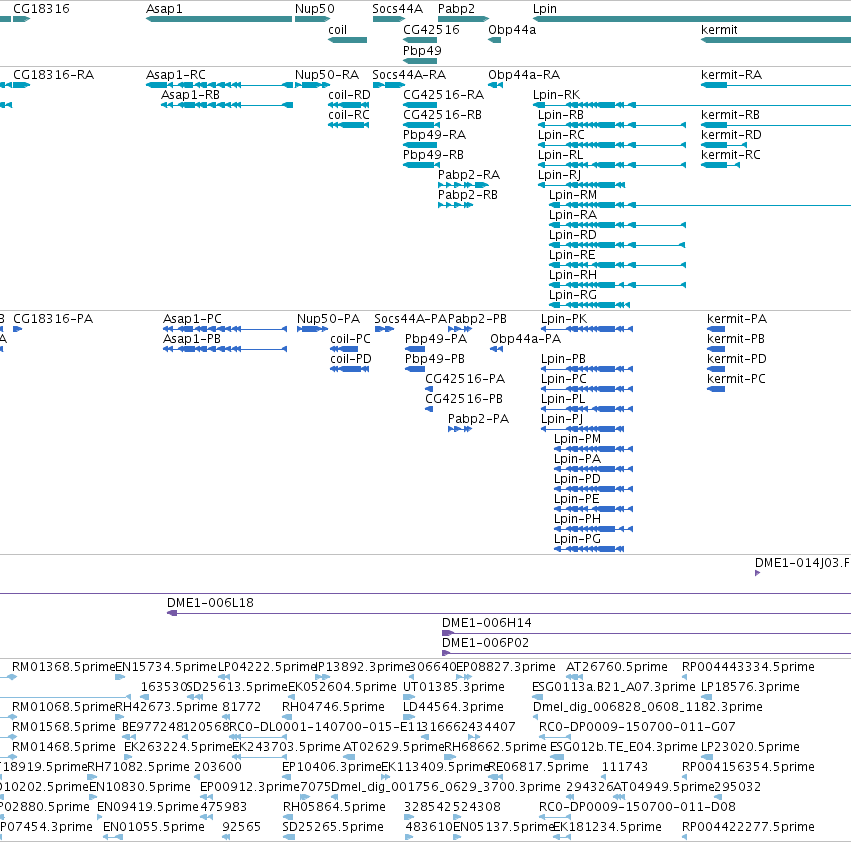The image size is (851, 842).
Task: Click the coil-RC transcript glyph
Action: pos(348,125)
